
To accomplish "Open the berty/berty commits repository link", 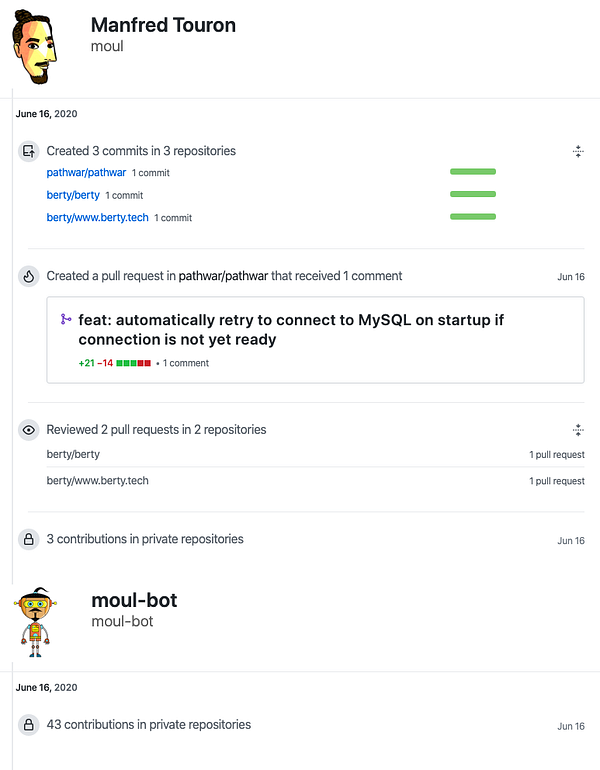I will coord(73,195).
